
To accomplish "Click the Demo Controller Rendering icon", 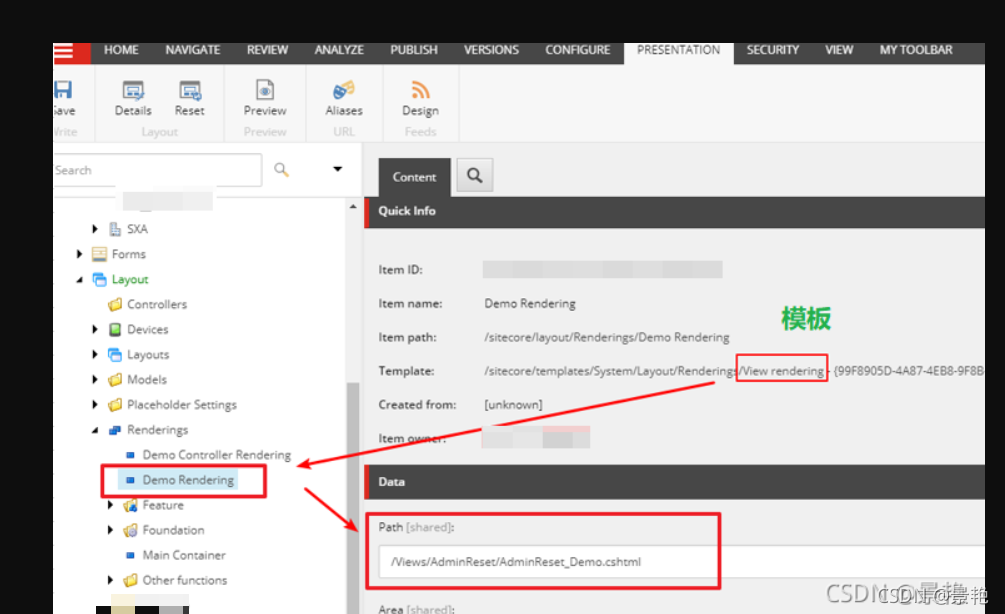I will coord(130,455).
